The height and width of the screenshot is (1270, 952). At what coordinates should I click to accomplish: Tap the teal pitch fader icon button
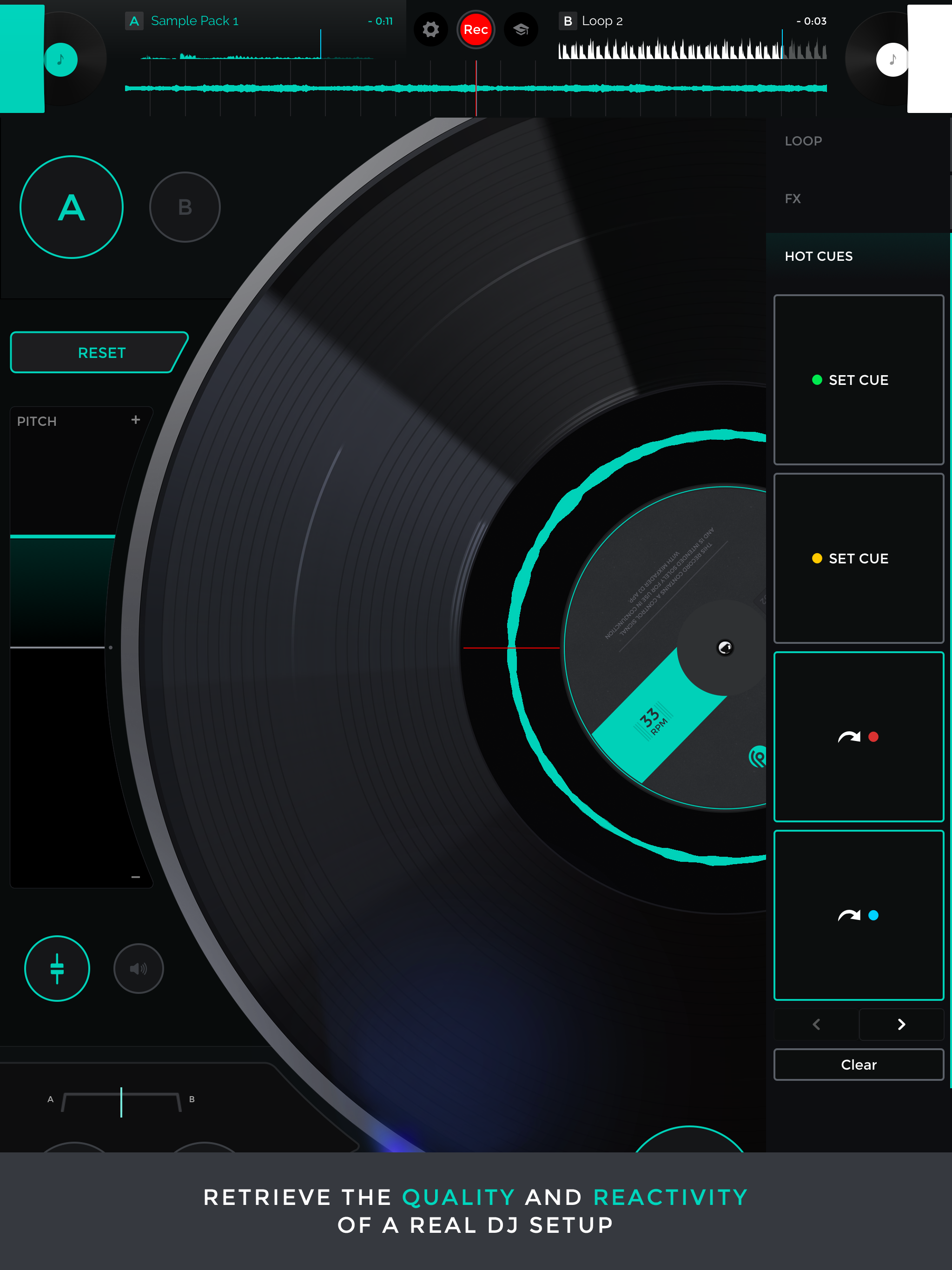pos(57,968)
